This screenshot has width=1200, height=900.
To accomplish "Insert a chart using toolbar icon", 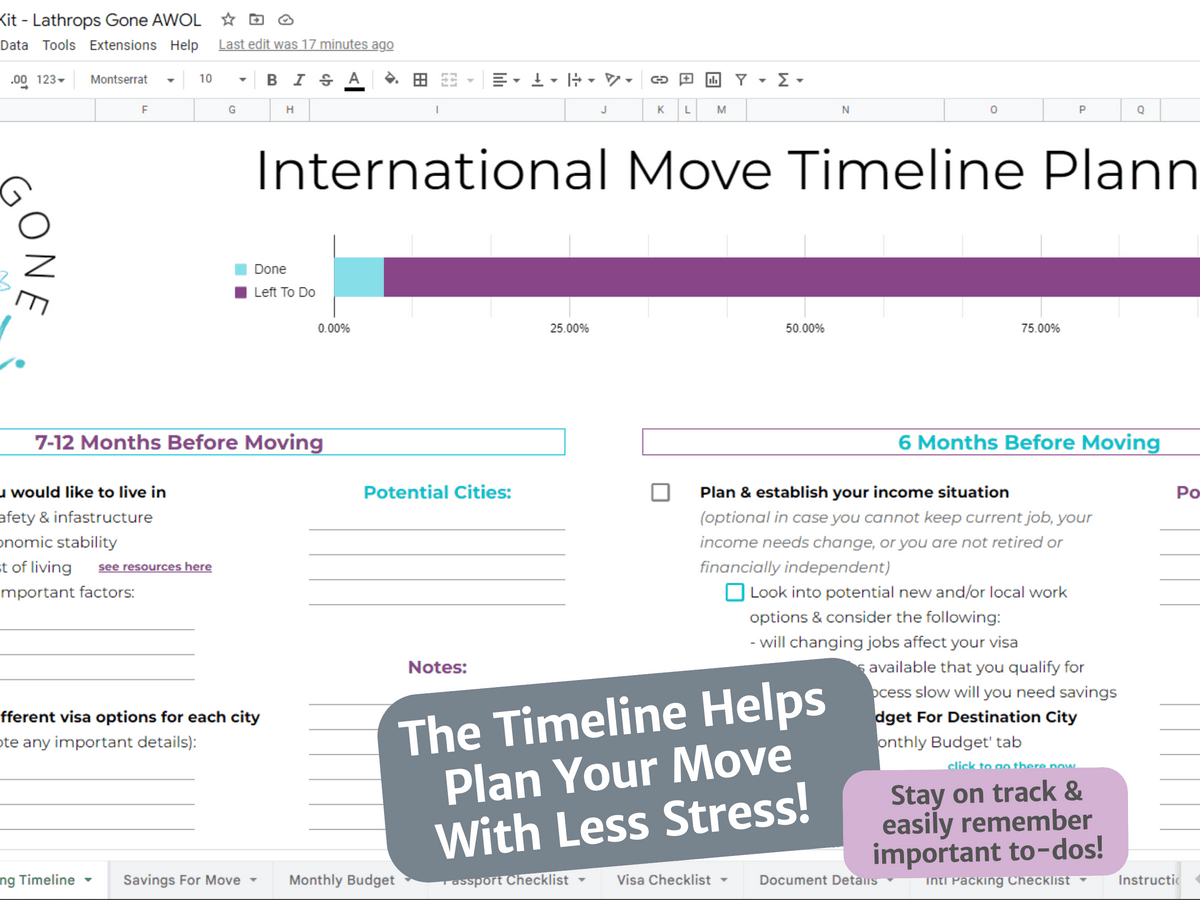I will pos(713,80).
